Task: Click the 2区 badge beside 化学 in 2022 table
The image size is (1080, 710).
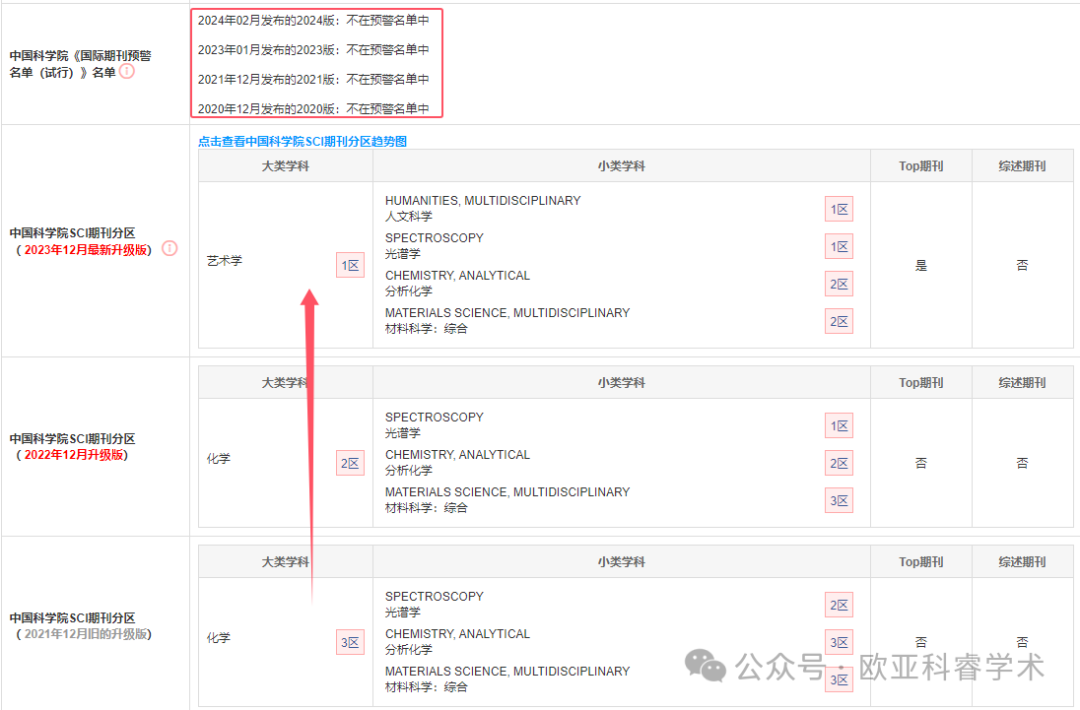Action: [x=350, y=463]
